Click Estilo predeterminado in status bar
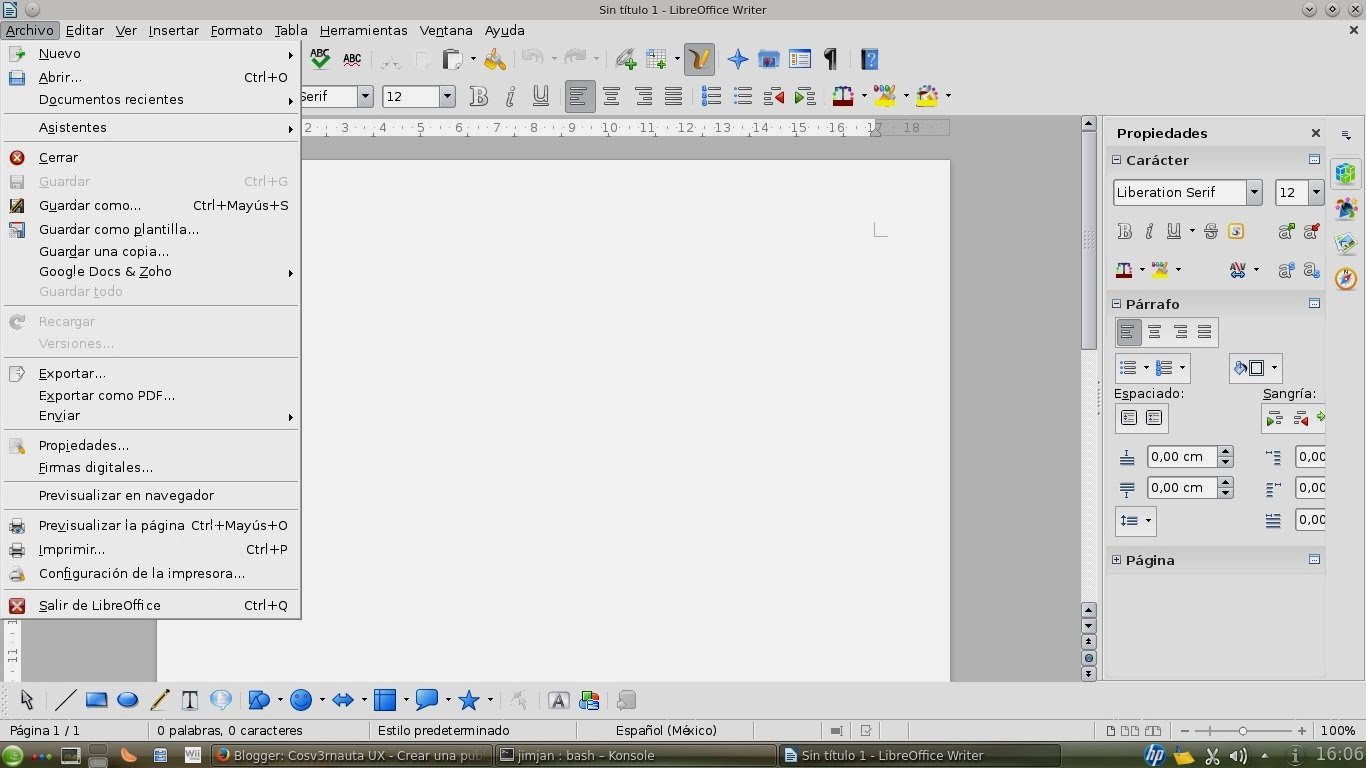 click(444, 730)
